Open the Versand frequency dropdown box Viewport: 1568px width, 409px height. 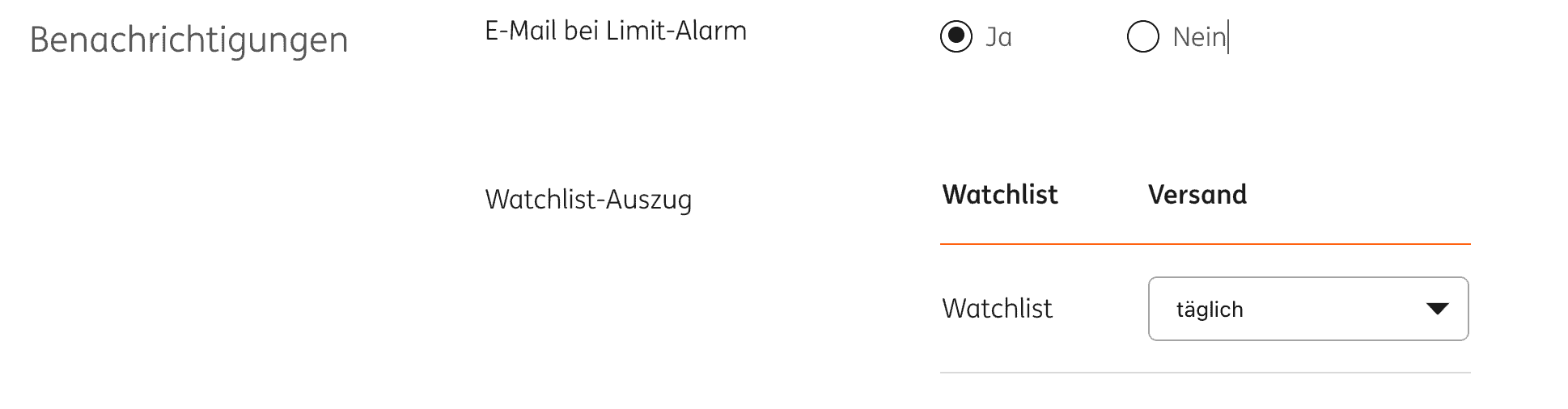(1307, 309)
